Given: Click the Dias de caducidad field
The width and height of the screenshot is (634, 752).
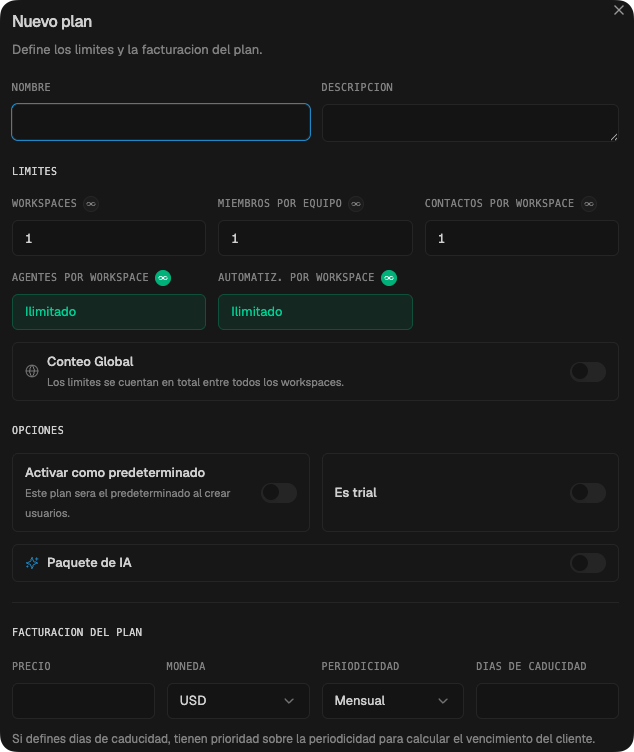Looking at the screenshot, I should pos(547,701).
